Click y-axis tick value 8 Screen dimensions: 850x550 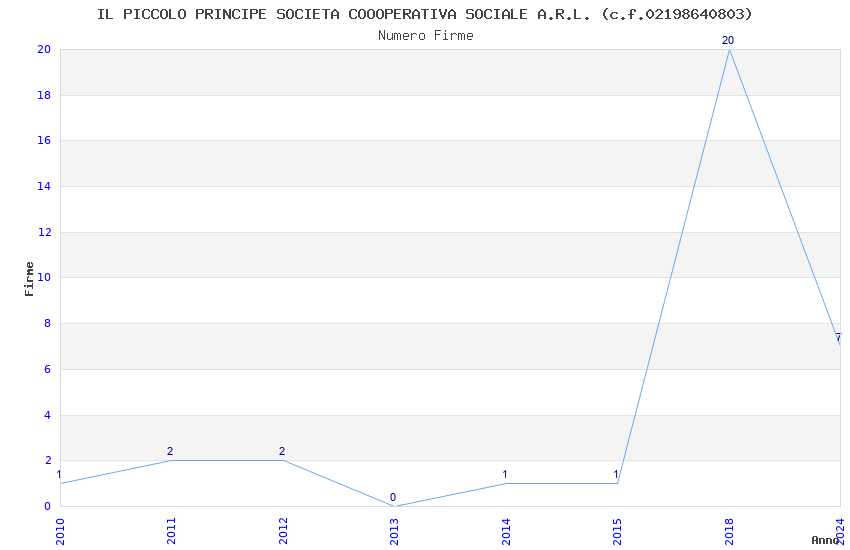click(48, 323)
